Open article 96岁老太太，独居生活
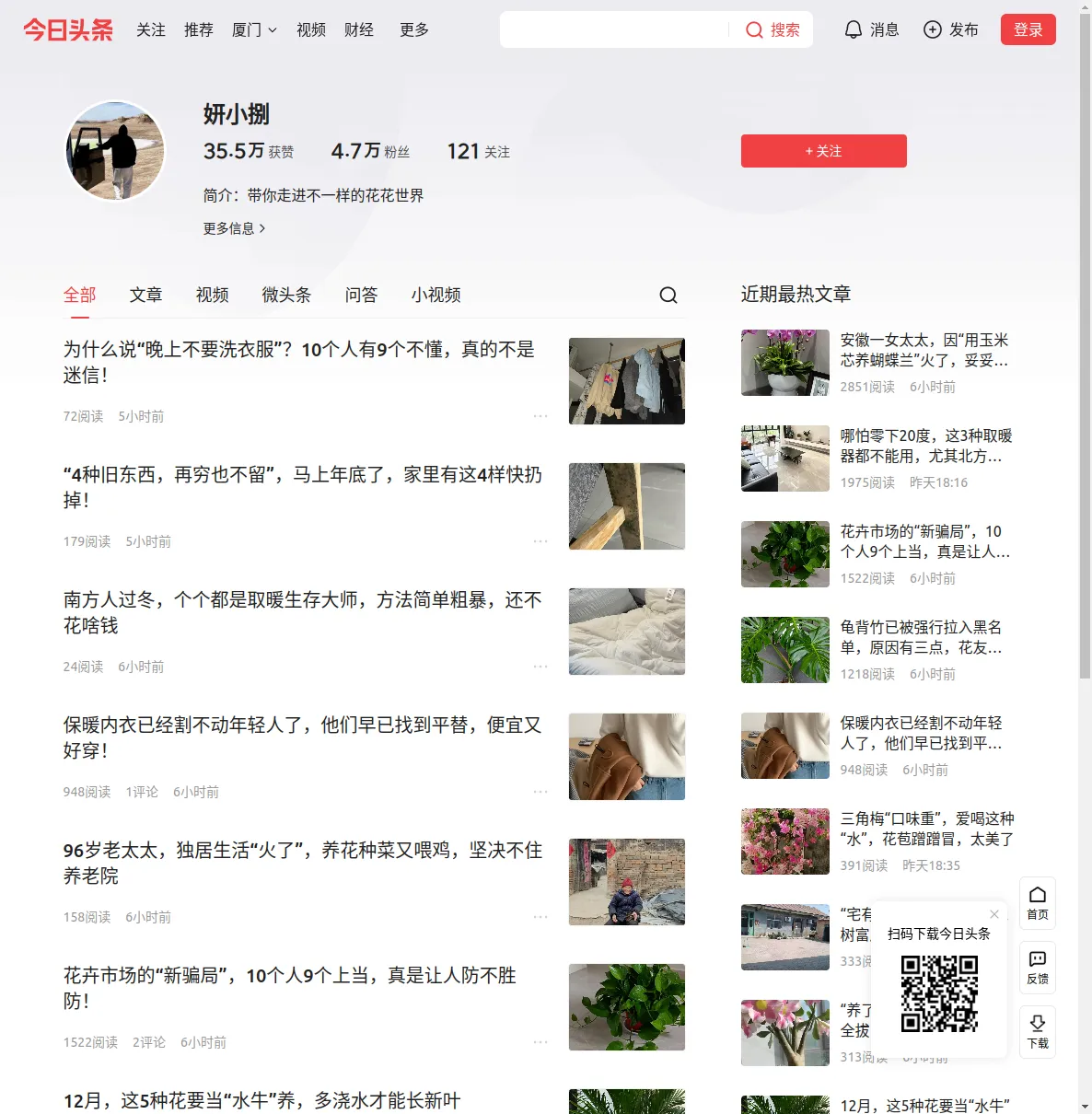 click(303, 863)
